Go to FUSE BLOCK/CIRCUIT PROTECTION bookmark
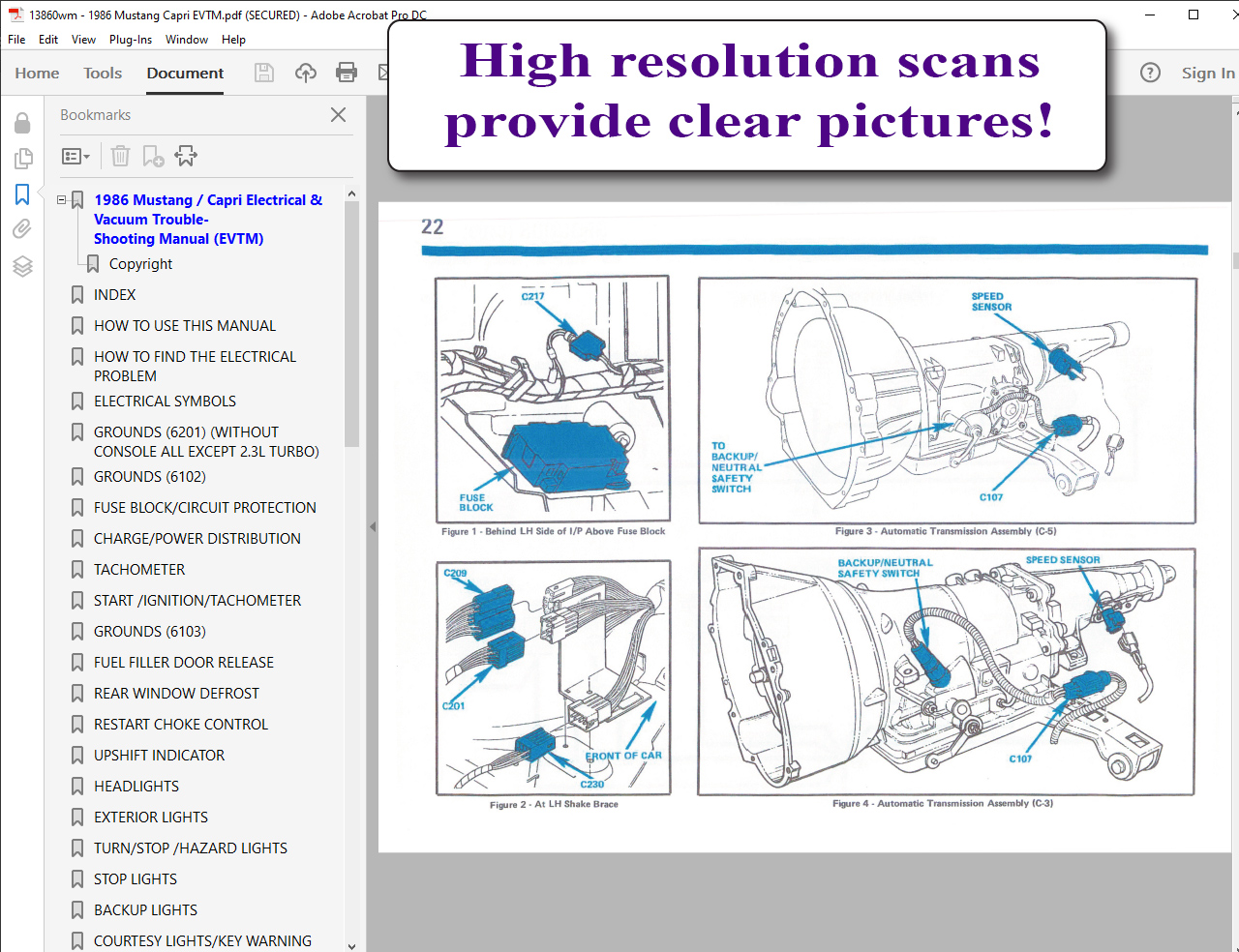 coord(205,508)
